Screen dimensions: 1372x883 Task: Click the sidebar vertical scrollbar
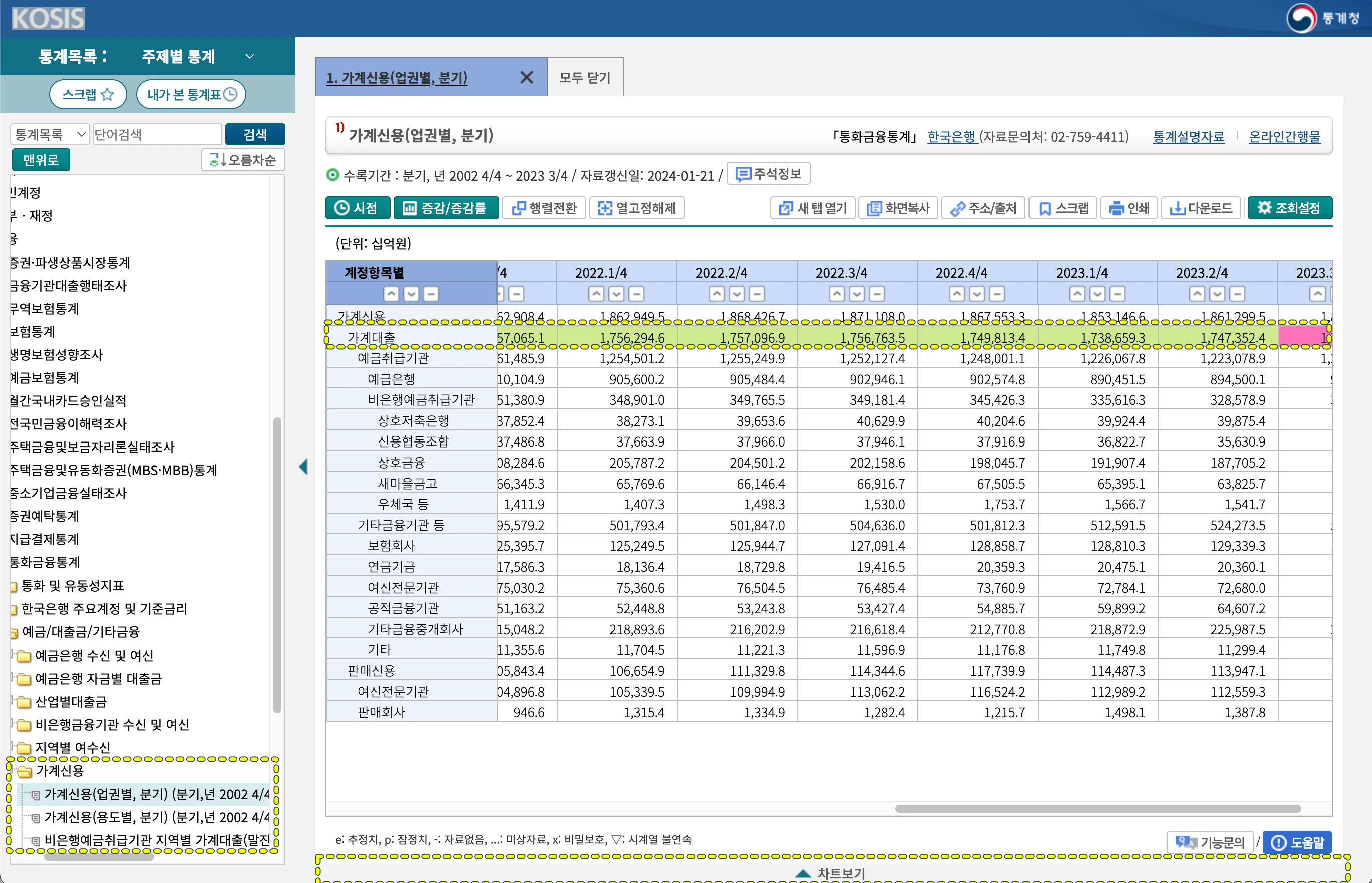tap(277, 565)
